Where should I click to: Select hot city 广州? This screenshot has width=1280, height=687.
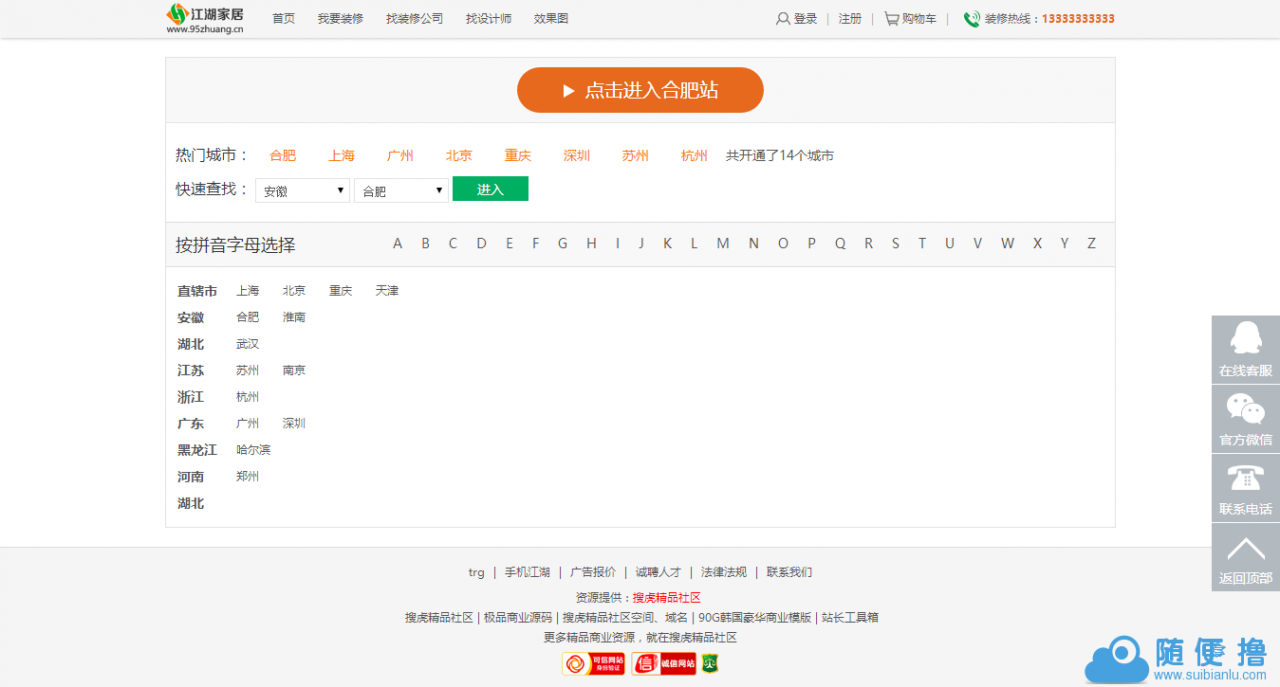(x=400, y=155)
